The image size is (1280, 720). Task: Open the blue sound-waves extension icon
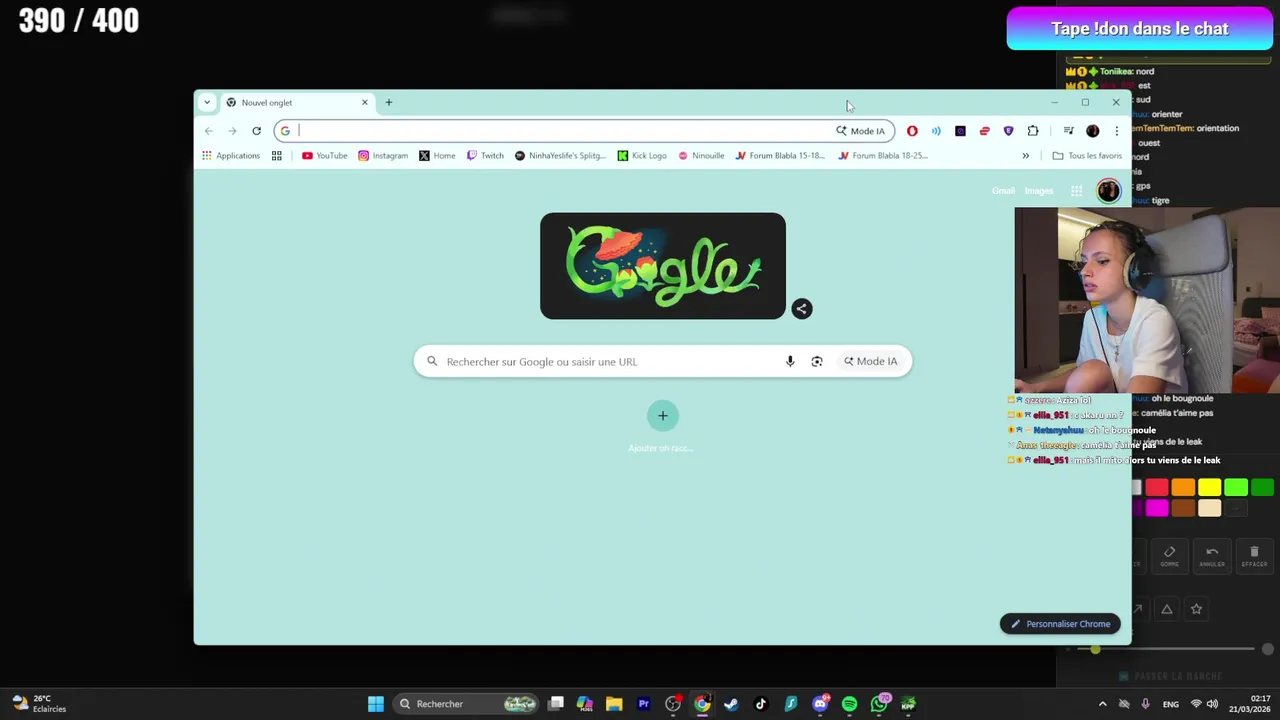point(936,131)
